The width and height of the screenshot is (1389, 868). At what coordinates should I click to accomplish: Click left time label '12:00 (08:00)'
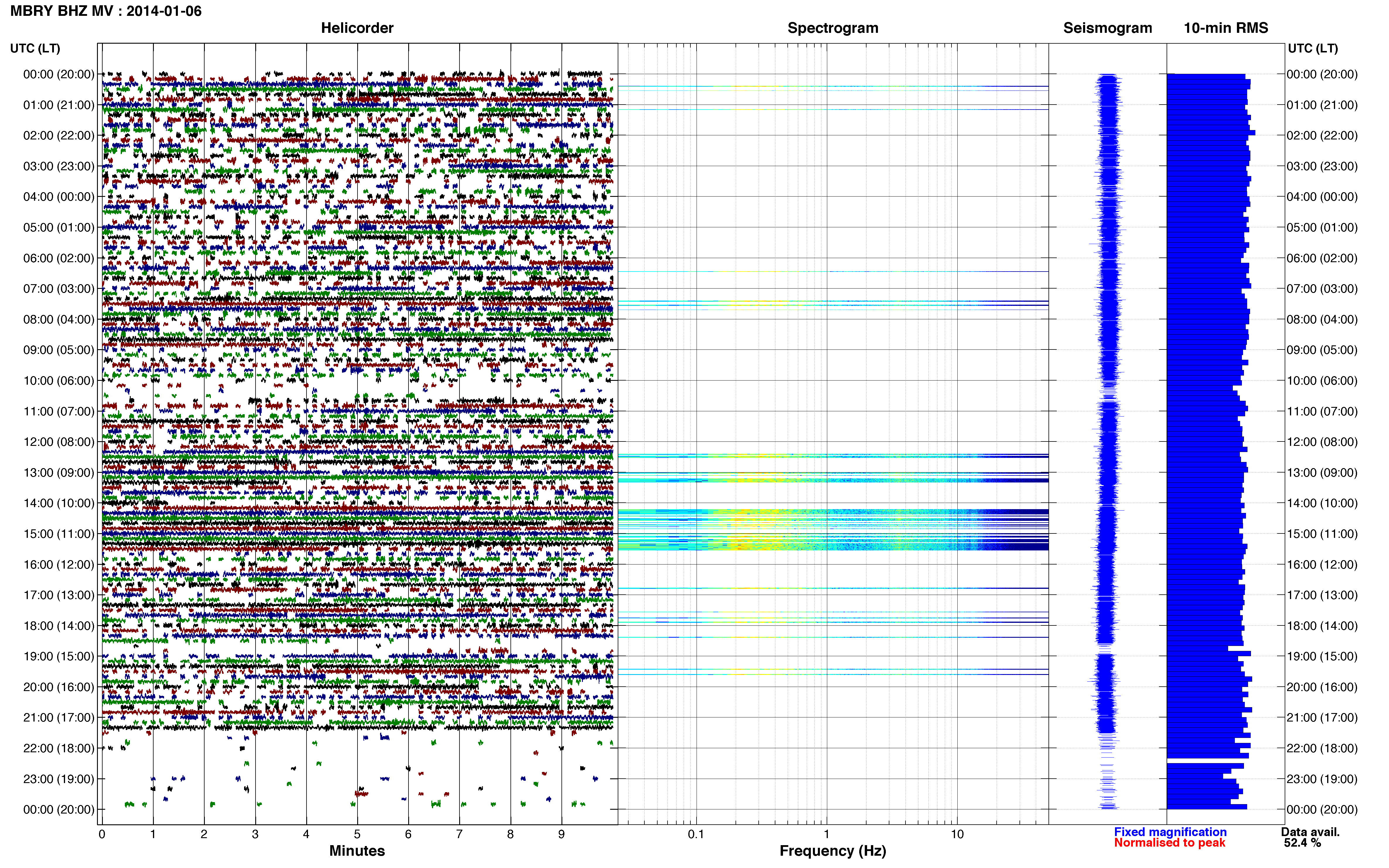pyautogui.click(x=59, y=442)
